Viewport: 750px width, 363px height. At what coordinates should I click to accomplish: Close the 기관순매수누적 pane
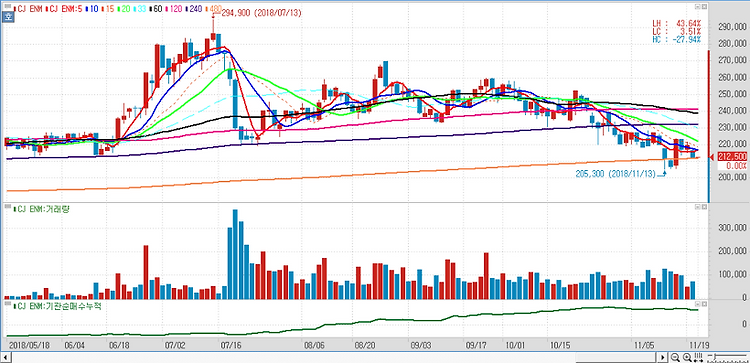tap(705, 304)
